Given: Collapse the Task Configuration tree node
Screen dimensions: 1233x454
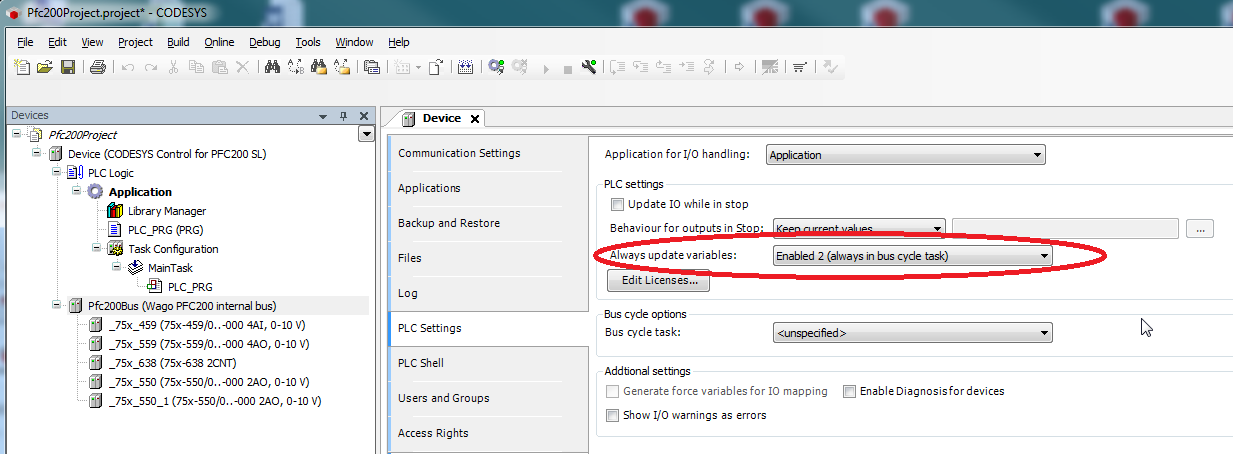Looking at the screenshot, I should tap(97, 249).
